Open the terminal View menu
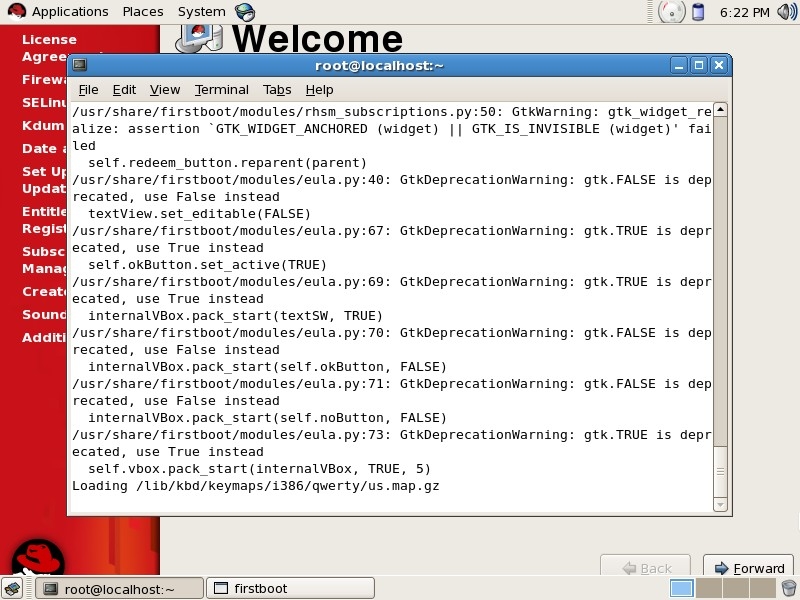 [165, 90]
